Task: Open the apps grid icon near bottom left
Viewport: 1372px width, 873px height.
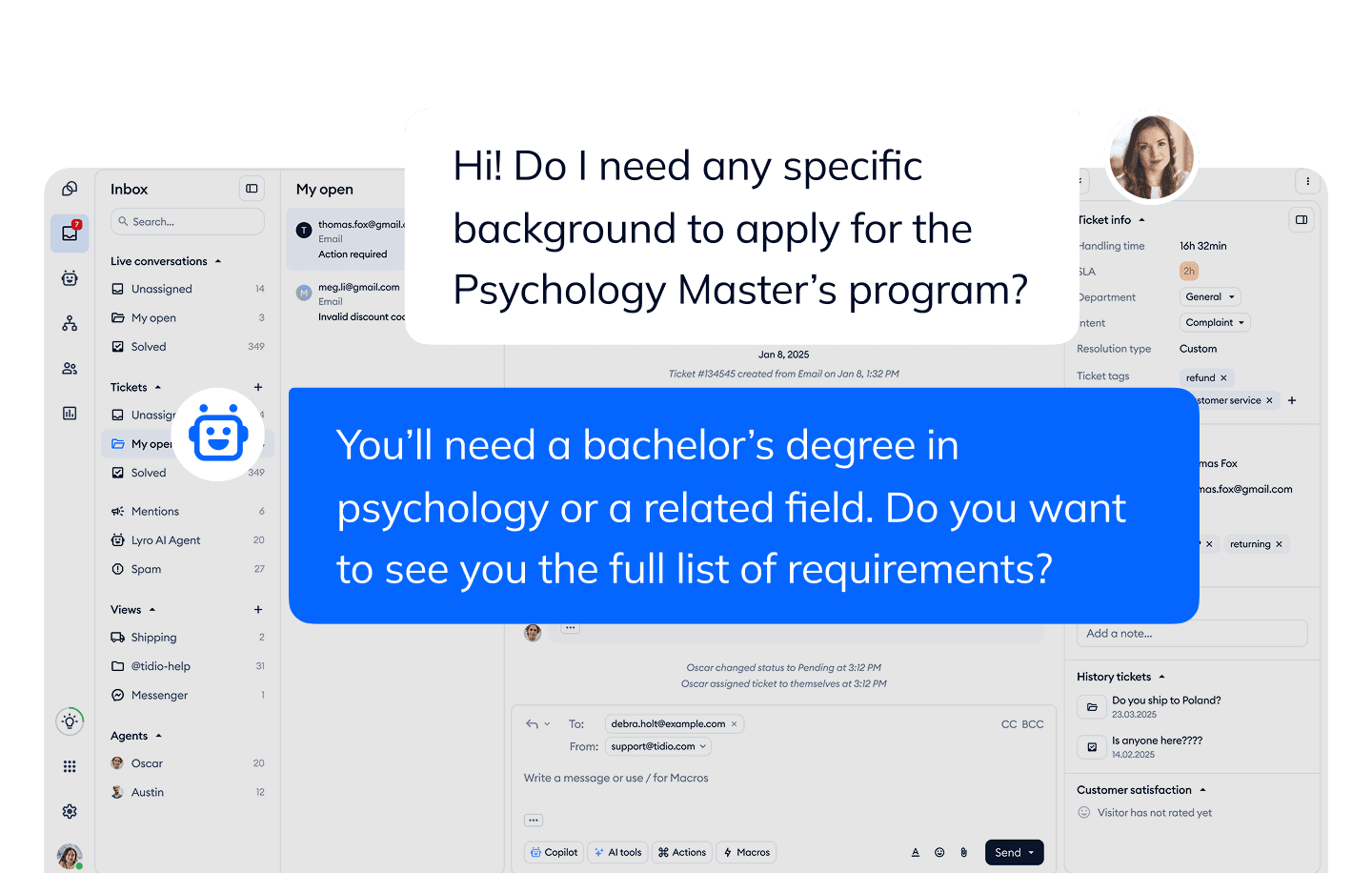Action: 69,766
